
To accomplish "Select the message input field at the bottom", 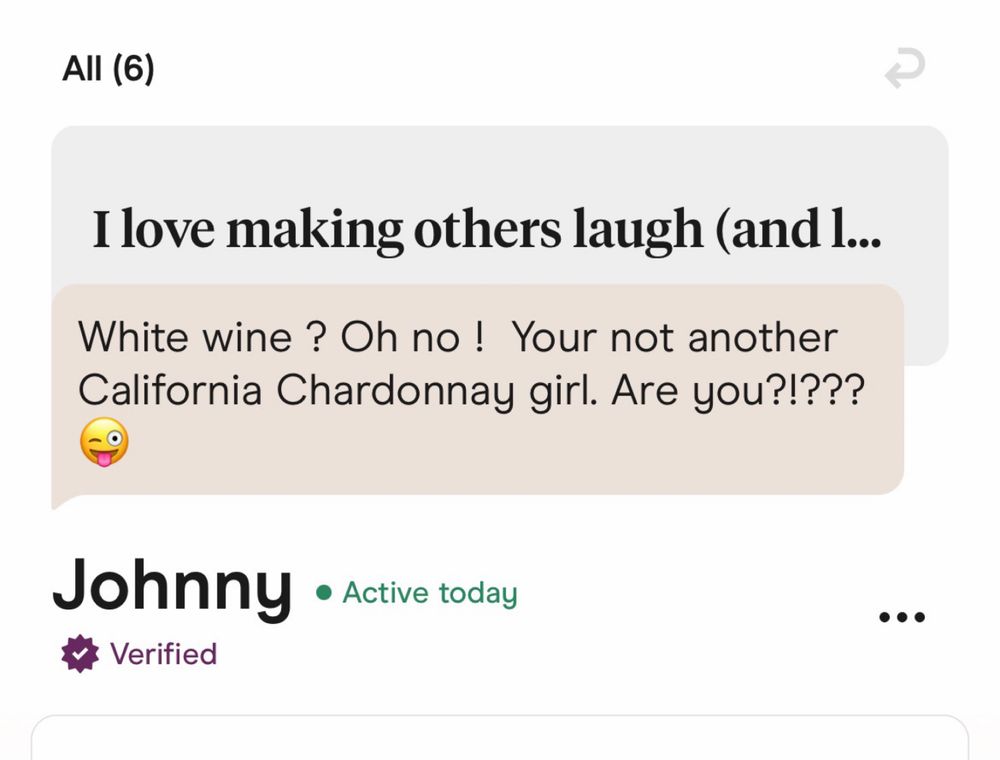I will [500, 740].
